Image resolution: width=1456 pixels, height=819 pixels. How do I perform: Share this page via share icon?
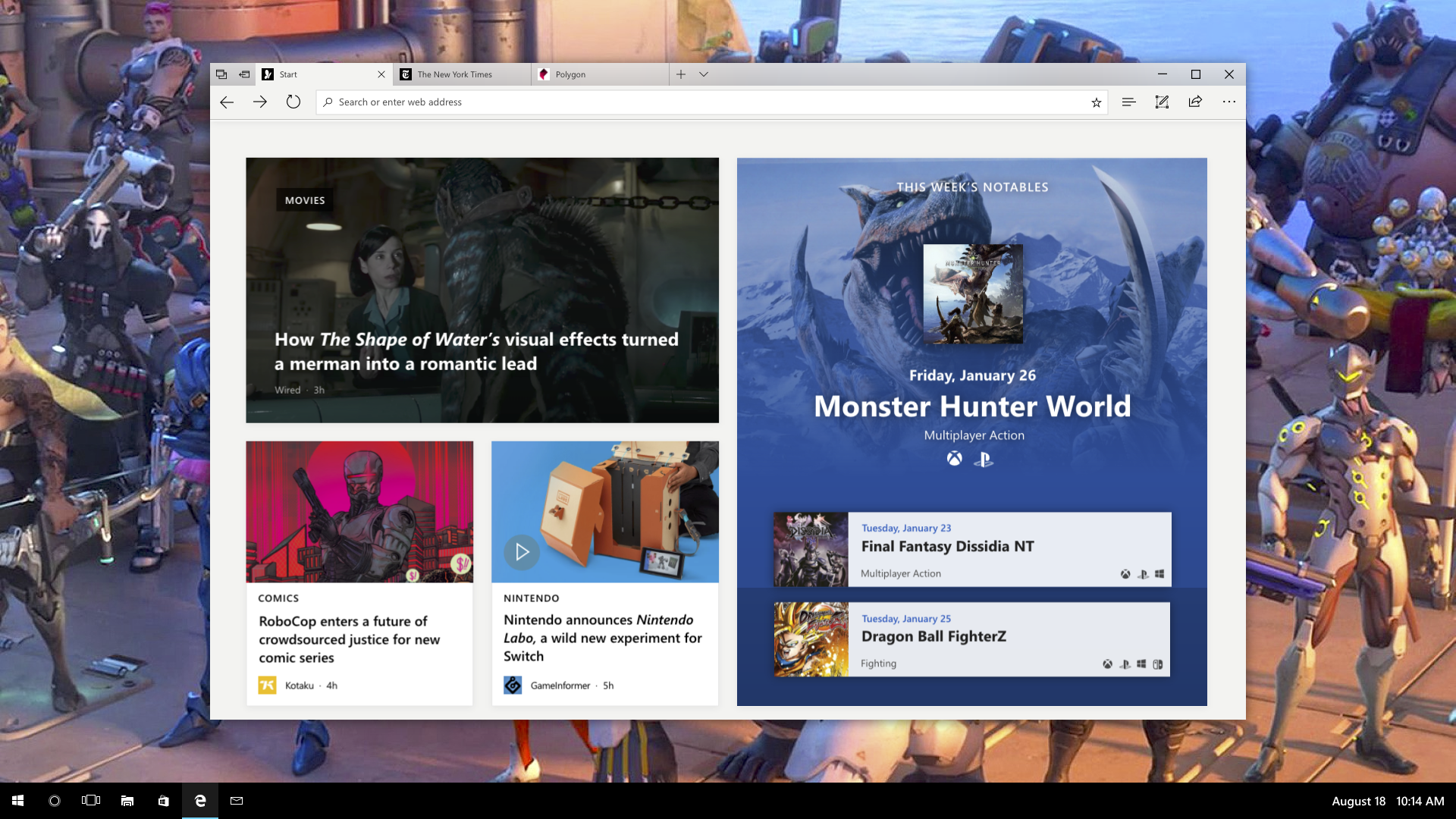[x=1195, y=102]
